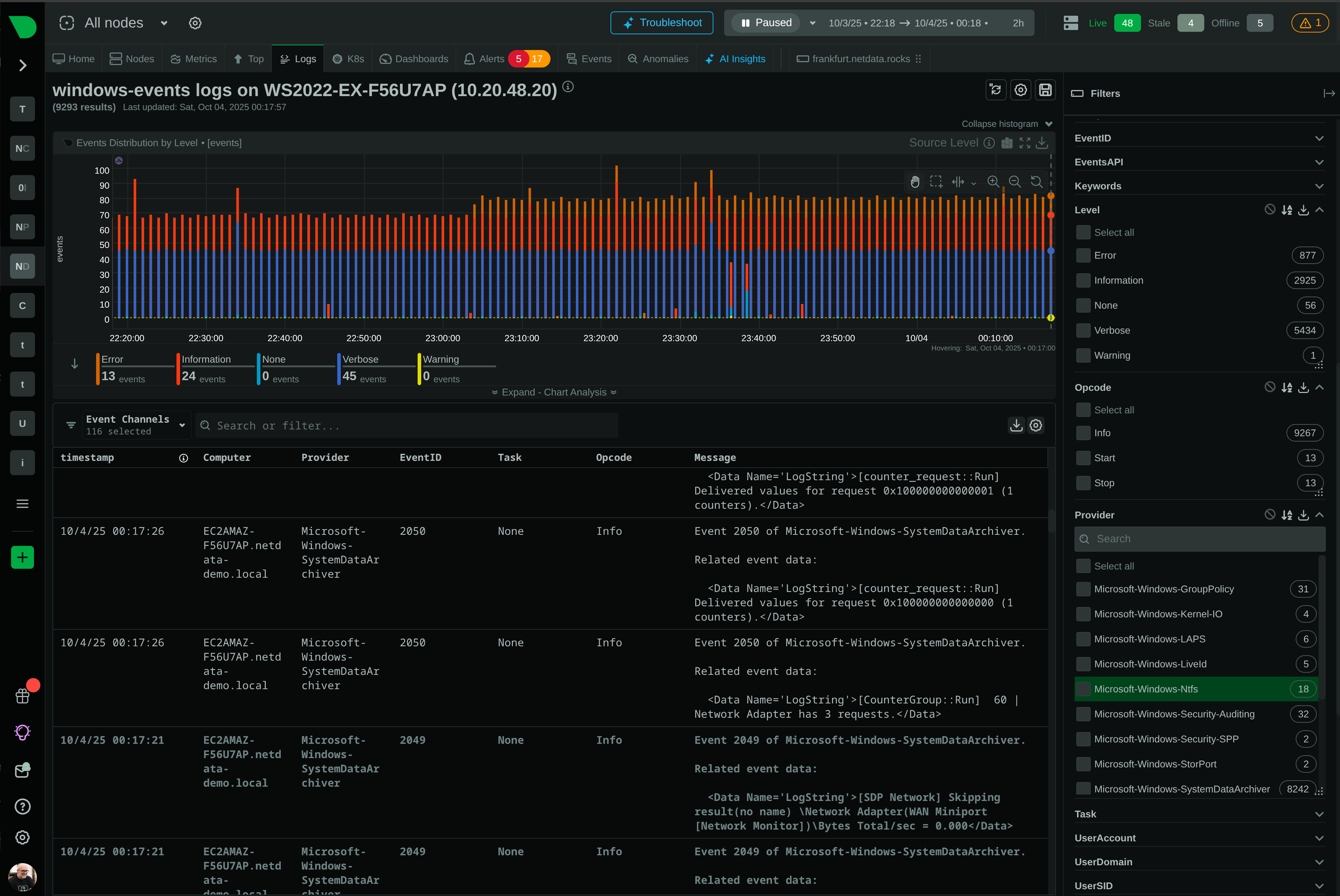The image size is (1340, 896).
Task: Check the Error level filter checkbox
Action: pos(1083,255)
